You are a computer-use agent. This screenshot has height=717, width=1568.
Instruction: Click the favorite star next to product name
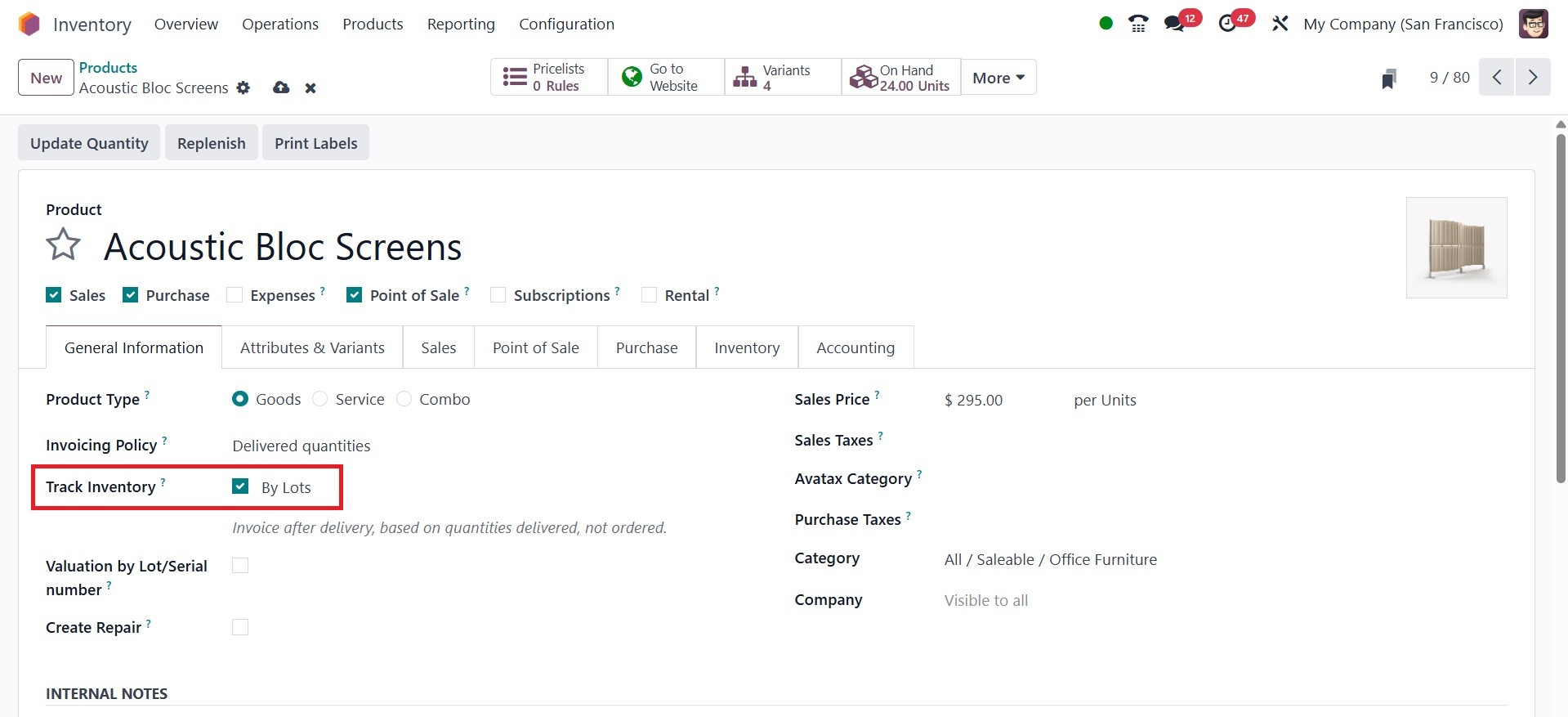pyautogui.click(x=63, y=245)
